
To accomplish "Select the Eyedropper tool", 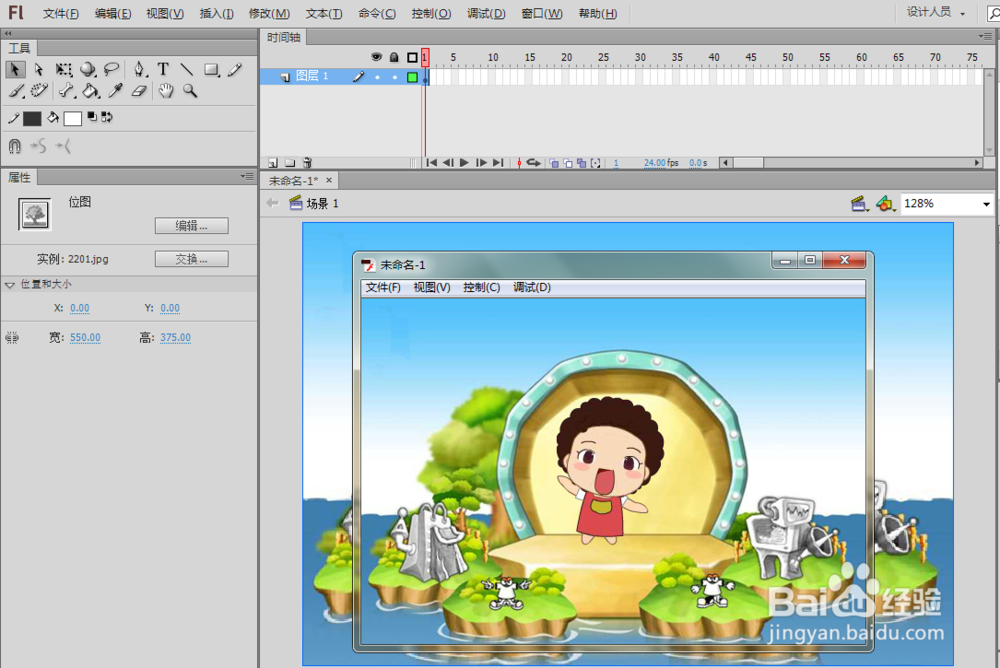I will tap(115, 91).
